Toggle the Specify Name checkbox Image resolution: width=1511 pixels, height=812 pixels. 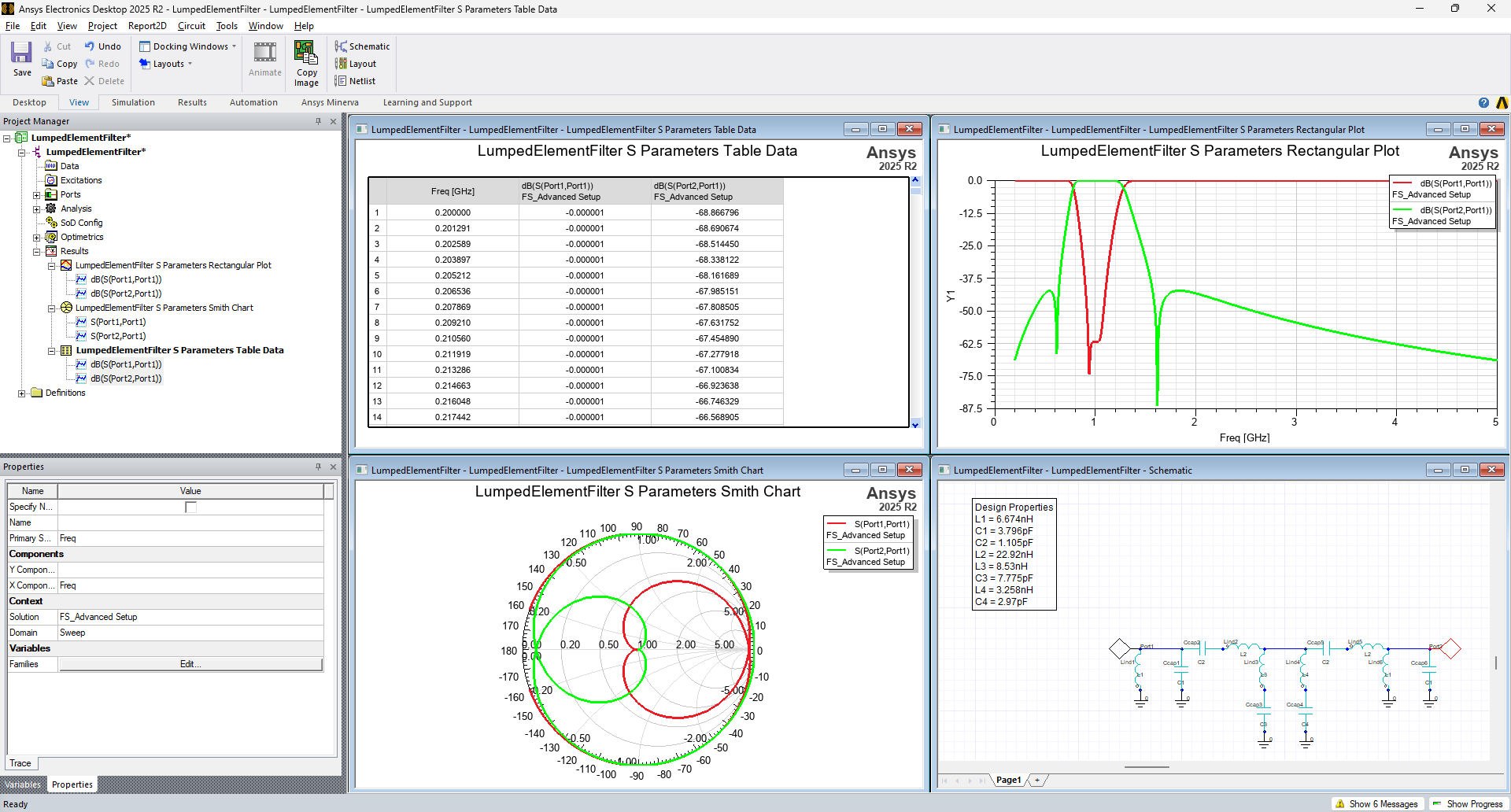(190, 507)
